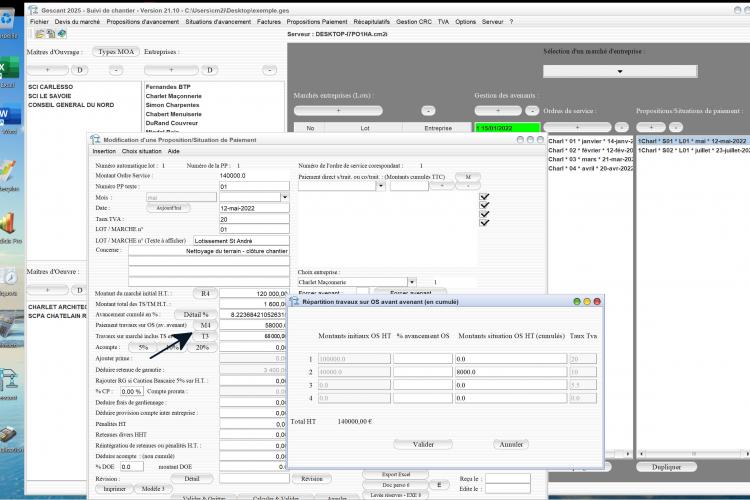Click the globe icon in main toolbar
Image resolution: width=750 pixels, height=500 pixels.
(62, 33)
